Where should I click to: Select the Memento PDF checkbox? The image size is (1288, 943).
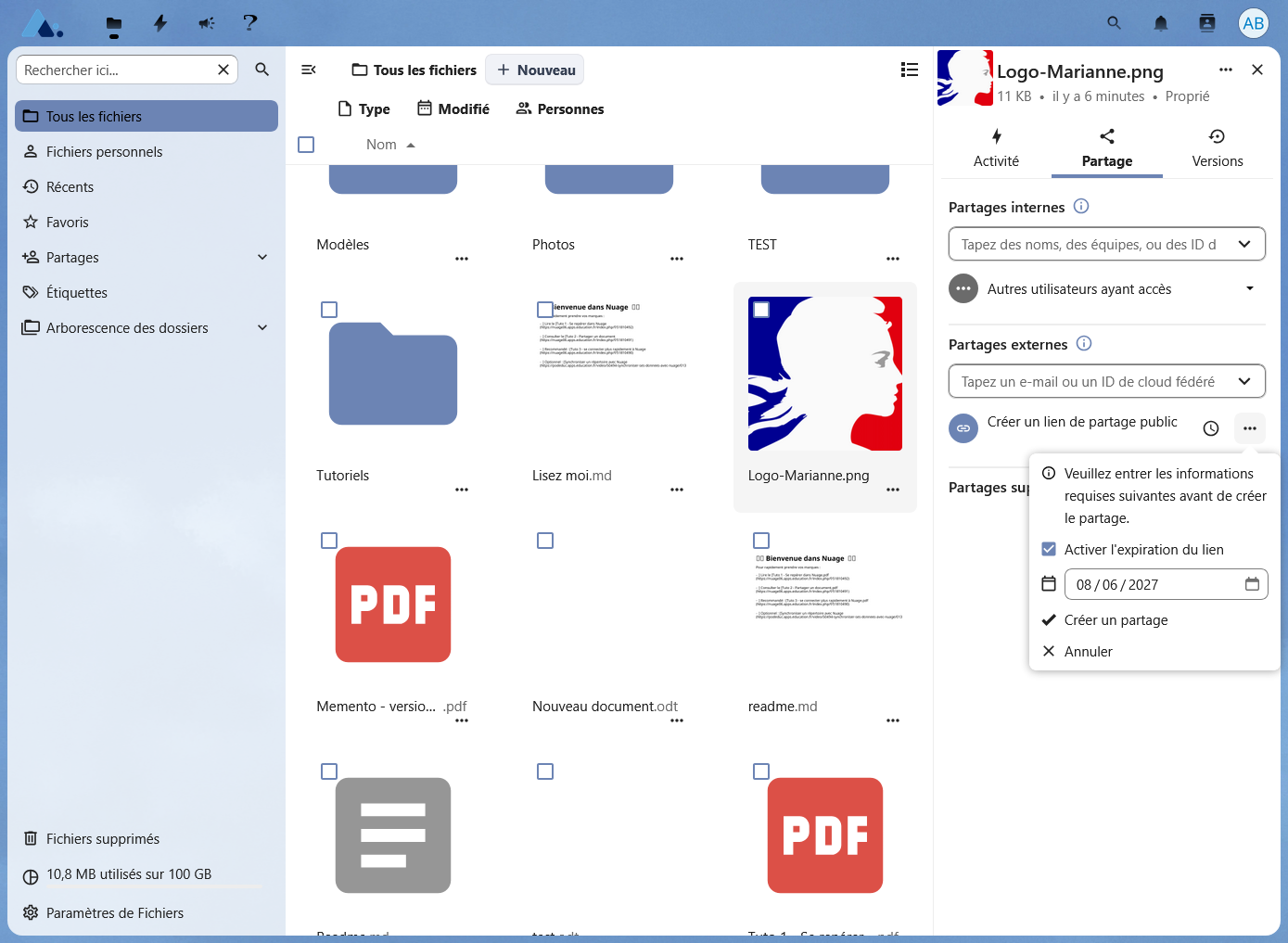(x=329, y=541)
